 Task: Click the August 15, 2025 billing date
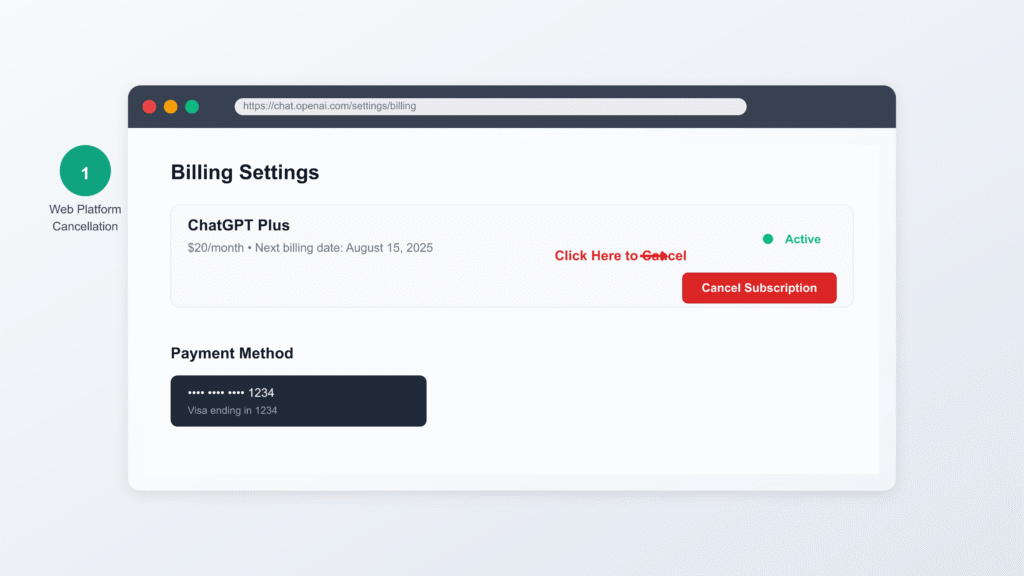[389, 247]
